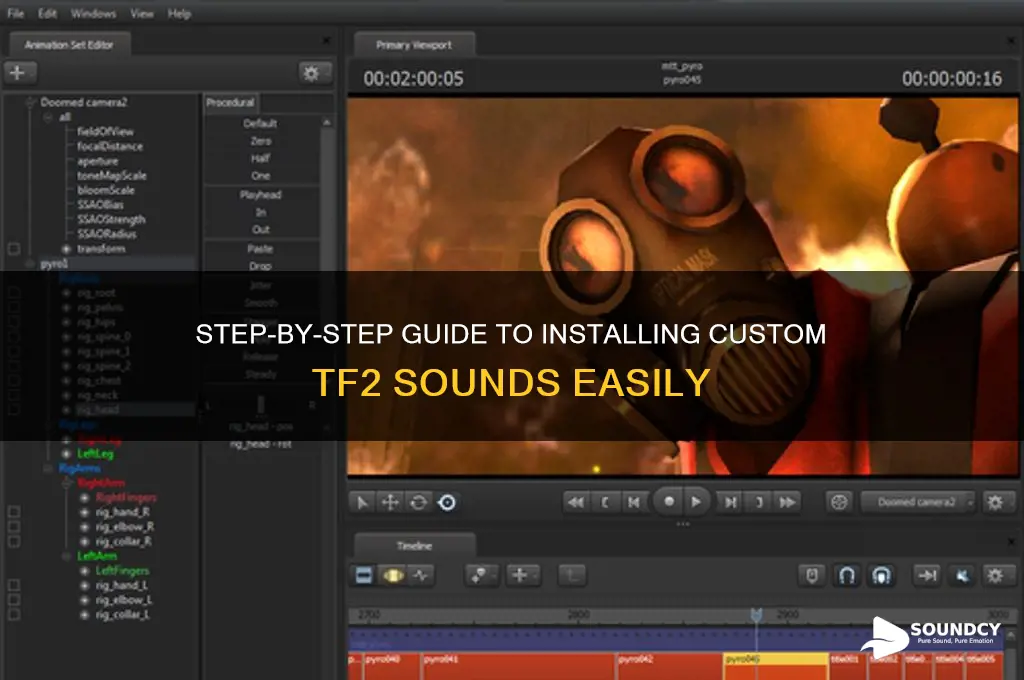The image size is (1024, 680).
Task: Toggle the first magnet snapping icon
Action: tap(847, 575)
